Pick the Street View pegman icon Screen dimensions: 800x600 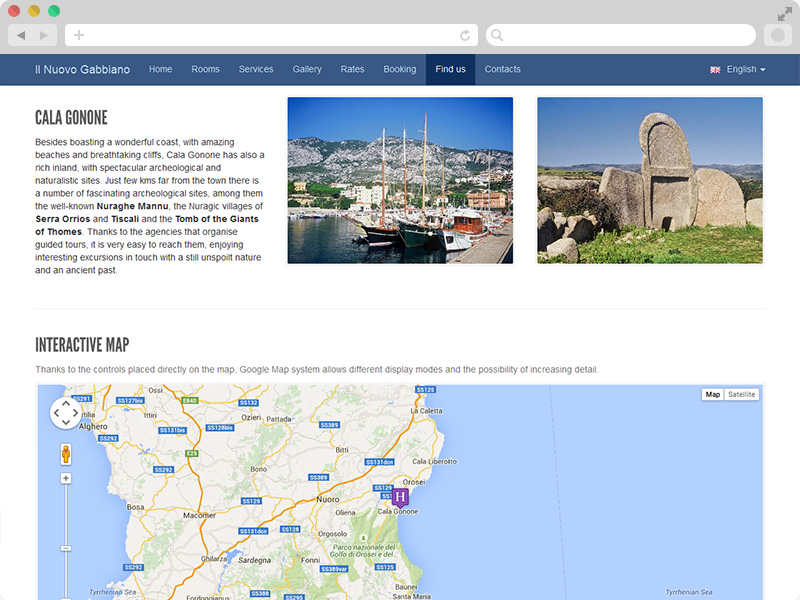click(66, 454)
